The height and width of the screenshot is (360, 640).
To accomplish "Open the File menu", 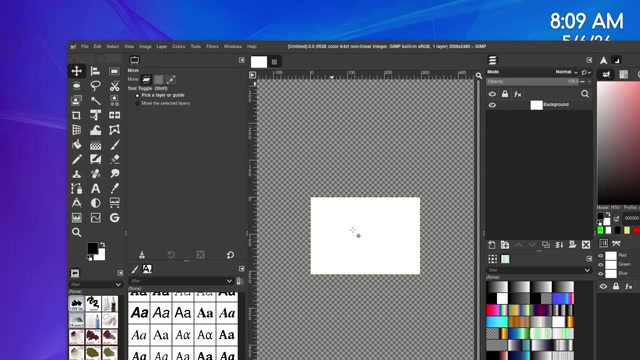I will (84, 47).
